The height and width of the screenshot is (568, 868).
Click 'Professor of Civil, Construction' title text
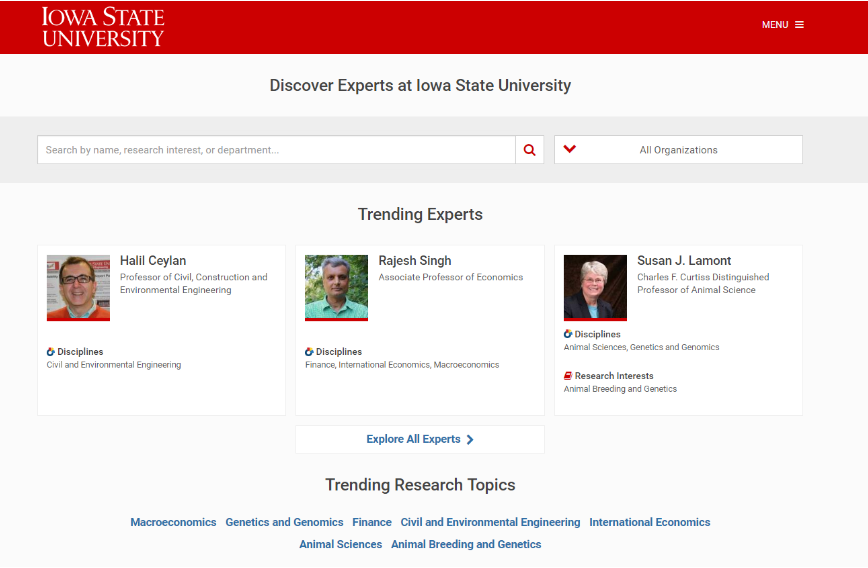(x=194, y=283)
